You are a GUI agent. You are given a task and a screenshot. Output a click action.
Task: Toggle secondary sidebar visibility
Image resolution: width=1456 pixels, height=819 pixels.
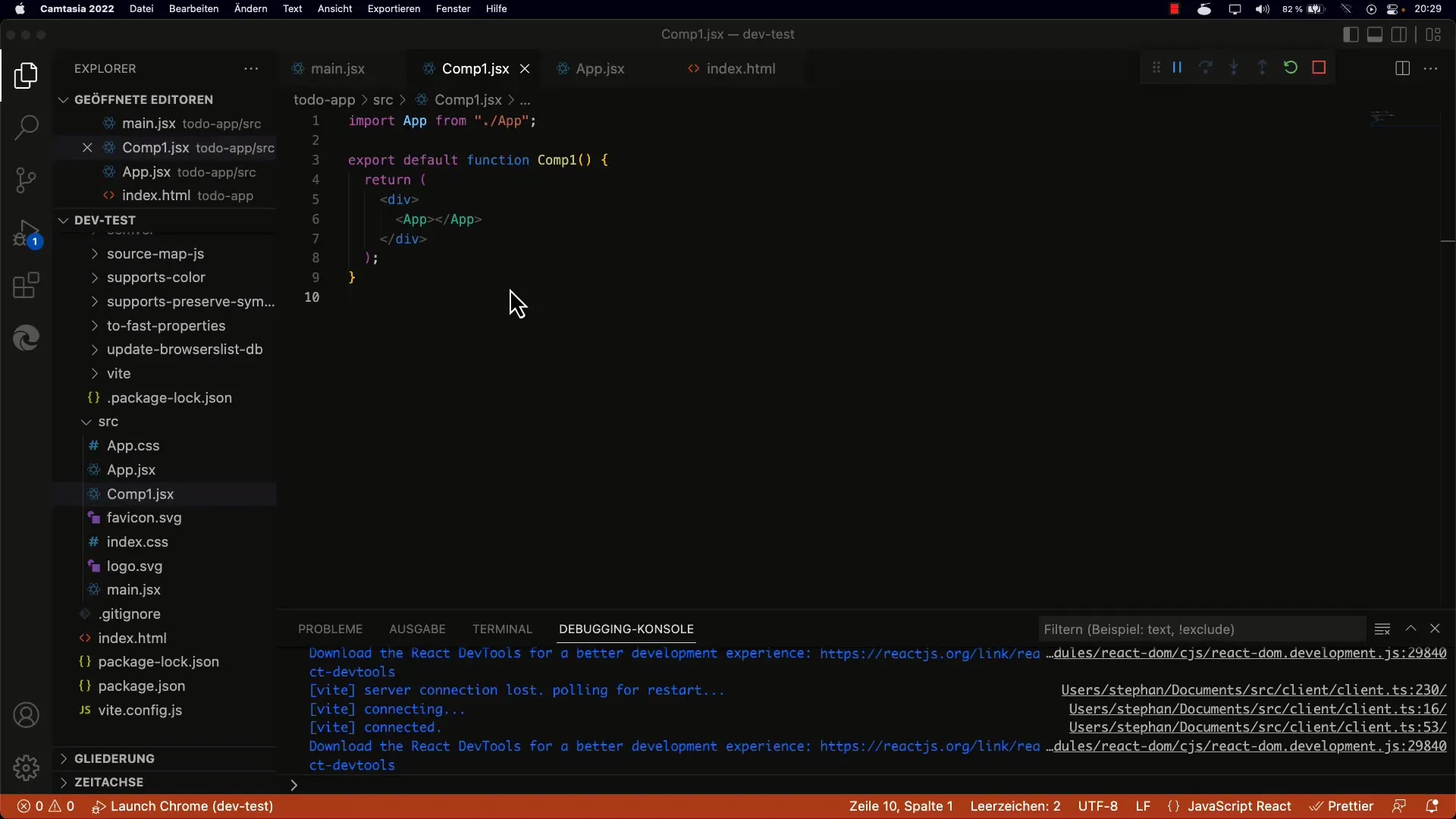click(x=1399, y=34)
